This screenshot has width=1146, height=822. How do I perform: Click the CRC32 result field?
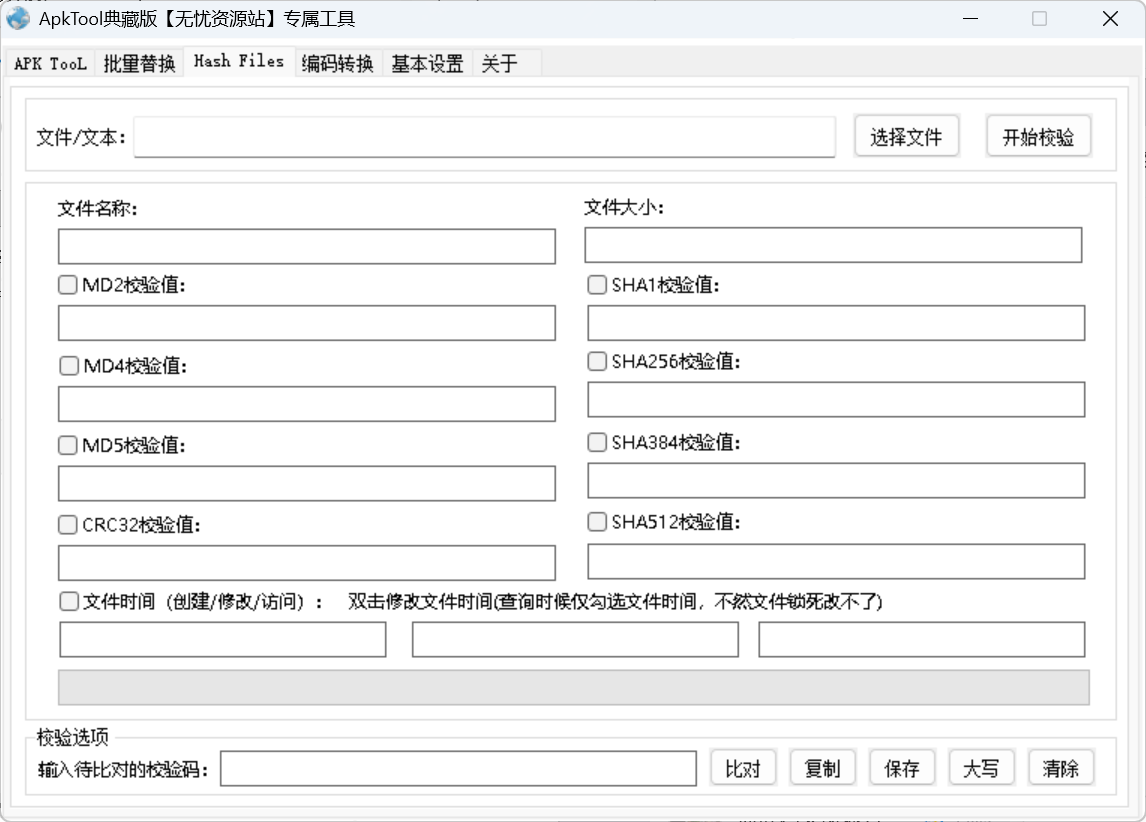[x=307, y=563]
